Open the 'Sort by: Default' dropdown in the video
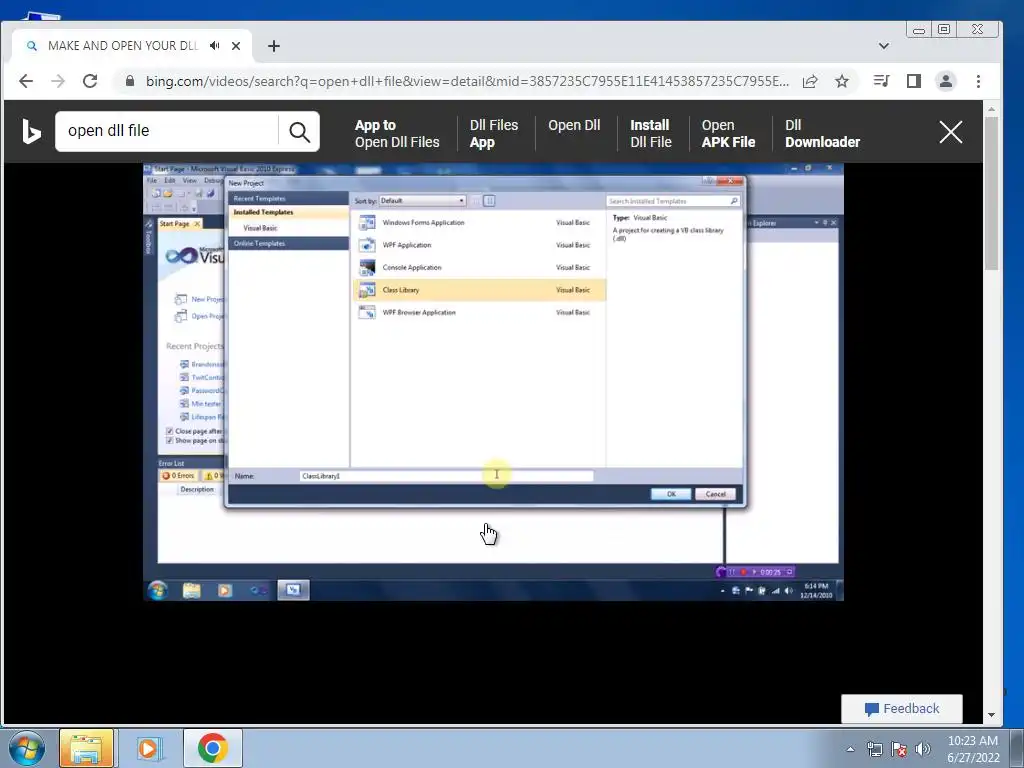This screenshot has width=1024, height=768. 422,200
